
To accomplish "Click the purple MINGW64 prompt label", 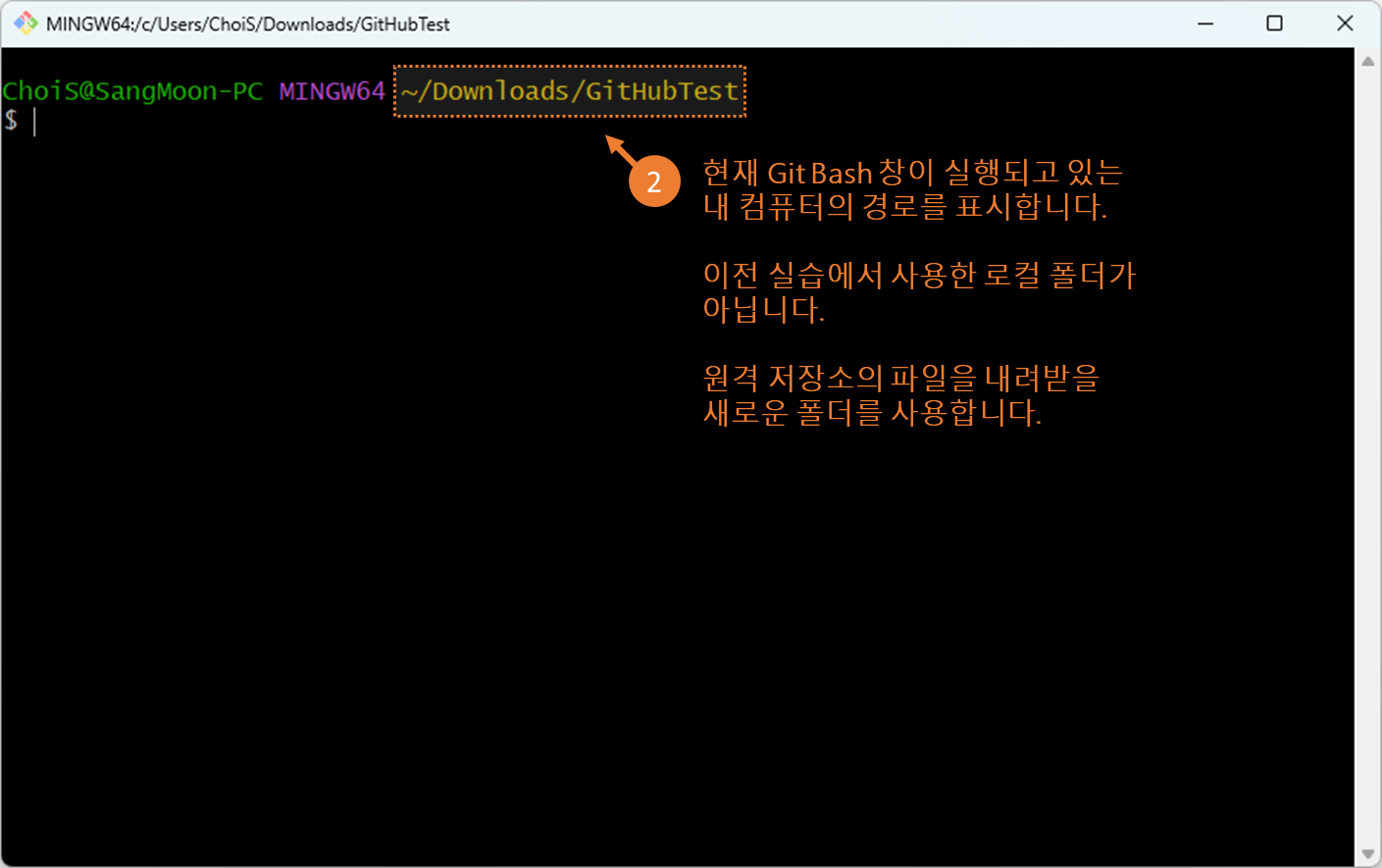I will tap(332, 91).
